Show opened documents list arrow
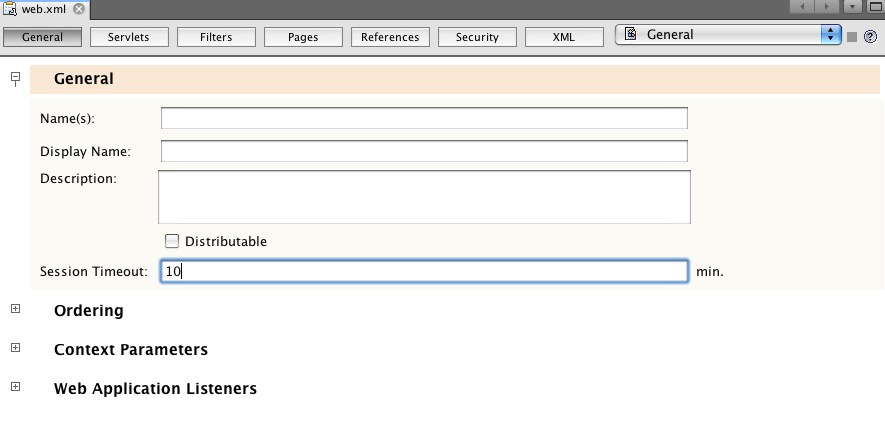This screenshot has width=885, height=428. coord(852,7)
